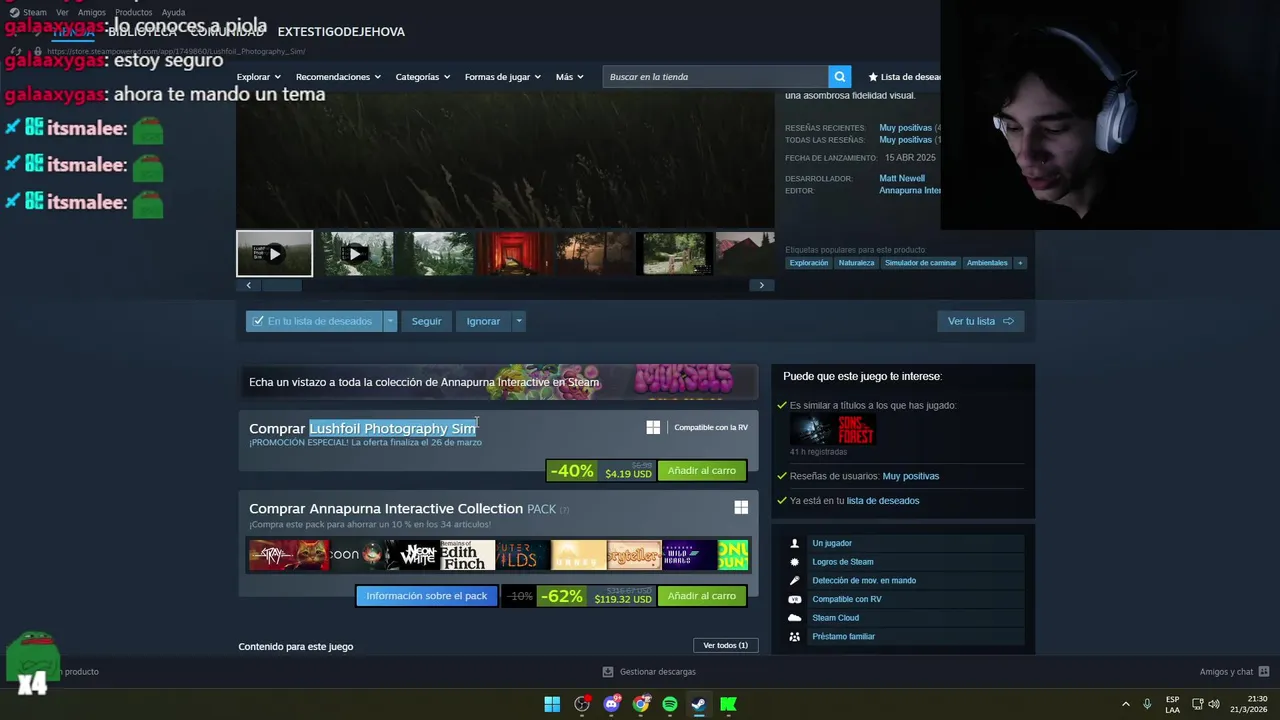Expand more tags with the plus button
The height and width of the screenshot is (720, 1280).
[1020, 263]
